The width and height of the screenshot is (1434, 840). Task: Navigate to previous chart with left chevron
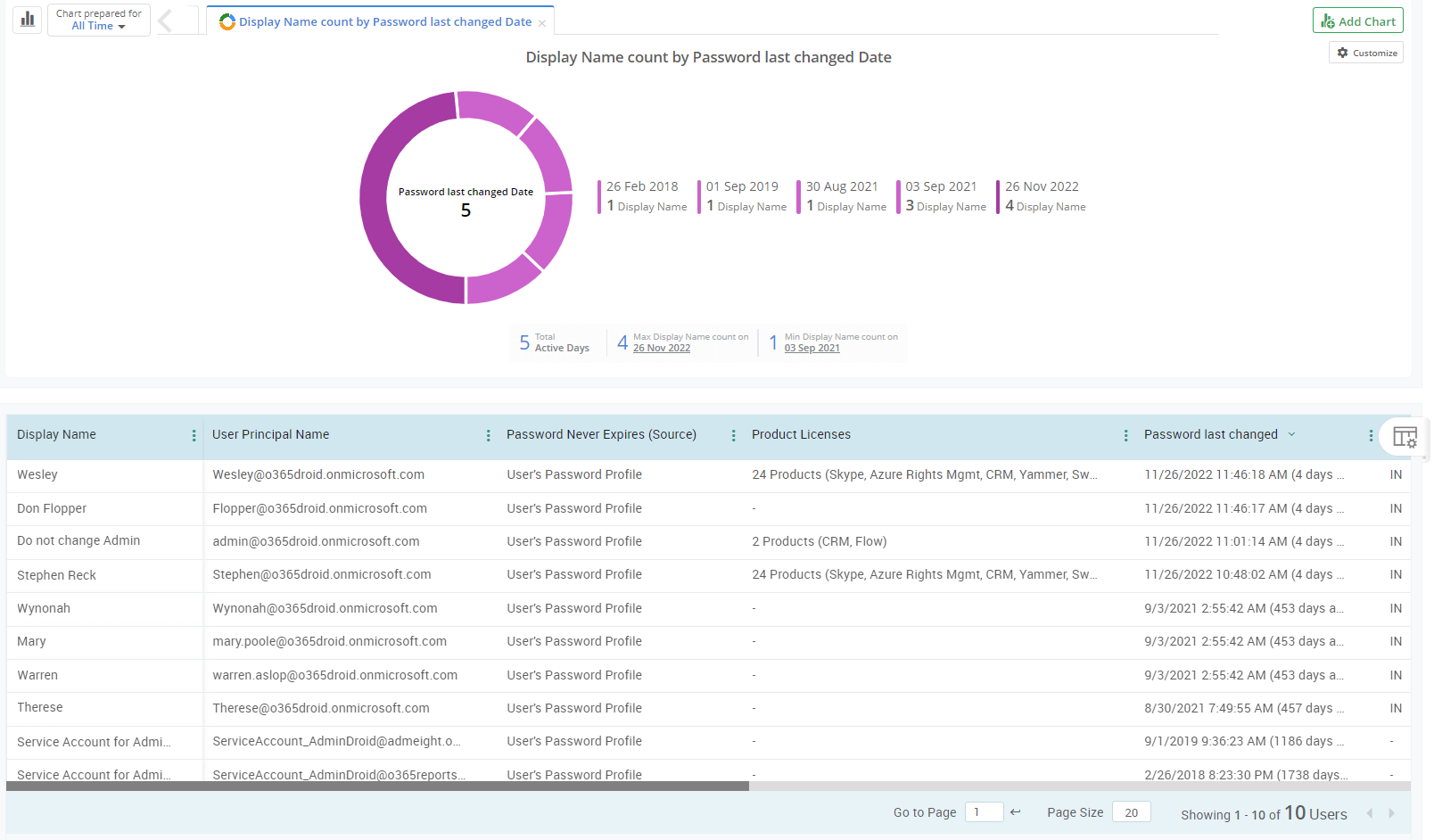pos(166,21)
